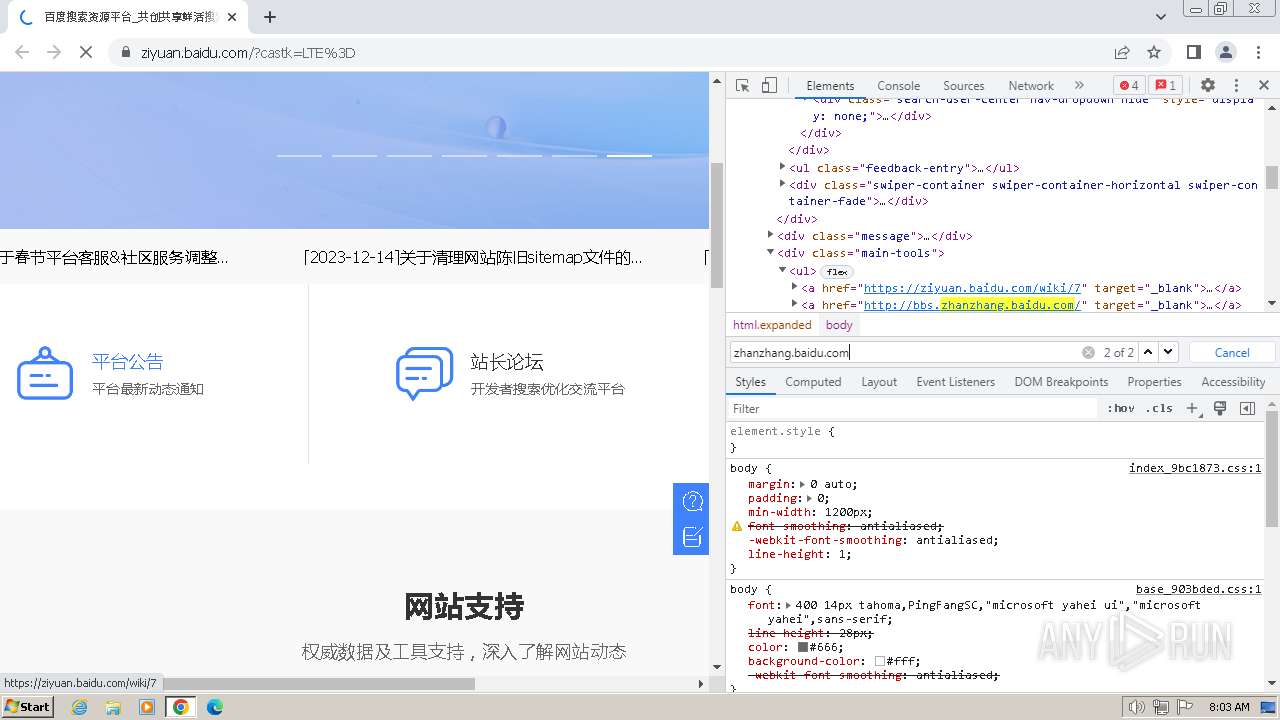
Task: Toggle the .cls element classes panel
Action: coord(1159,408)
